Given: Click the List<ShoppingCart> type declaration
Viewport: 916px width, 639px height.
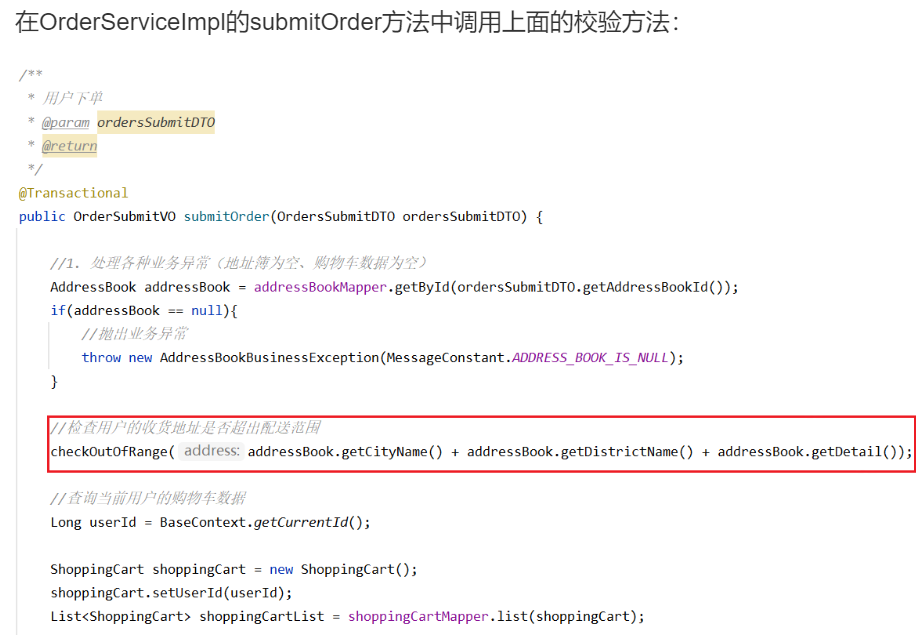Looking at the screenshot, I should (x=120, y=616).
